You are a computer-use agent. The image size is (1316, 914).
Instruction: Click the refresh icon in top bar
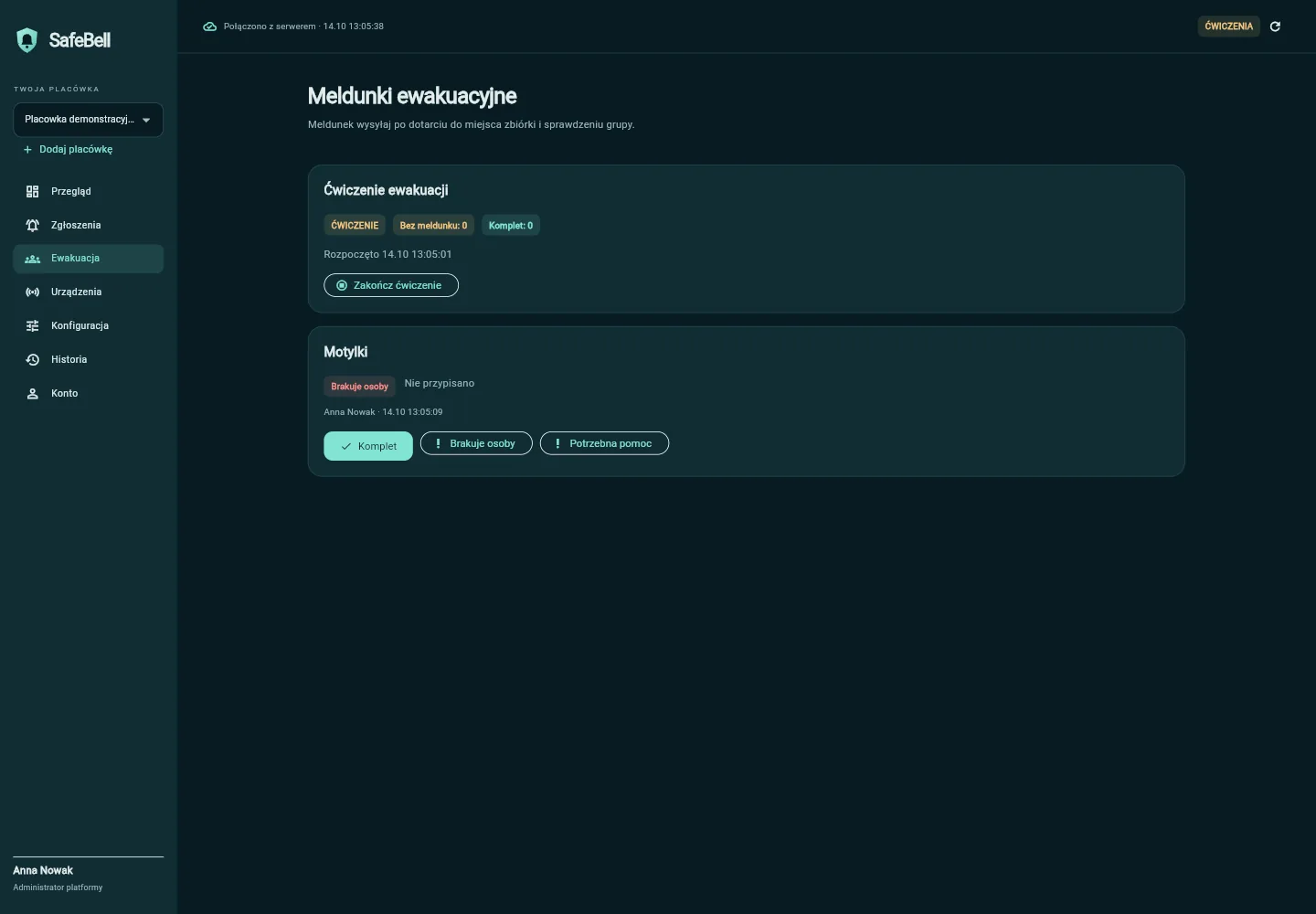pyautogui.click(x=1275, y=27)
